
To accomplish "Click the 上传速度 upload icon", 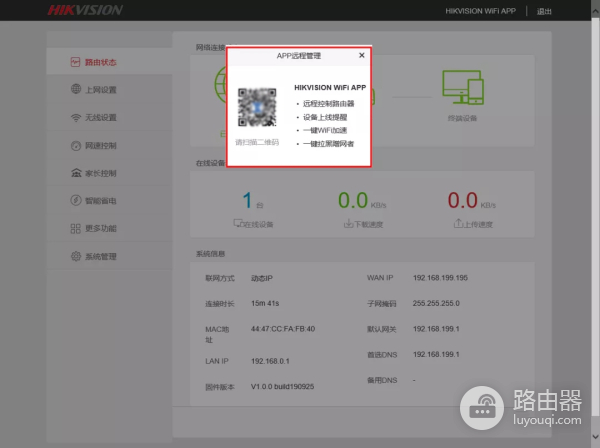I will point(457,223).
